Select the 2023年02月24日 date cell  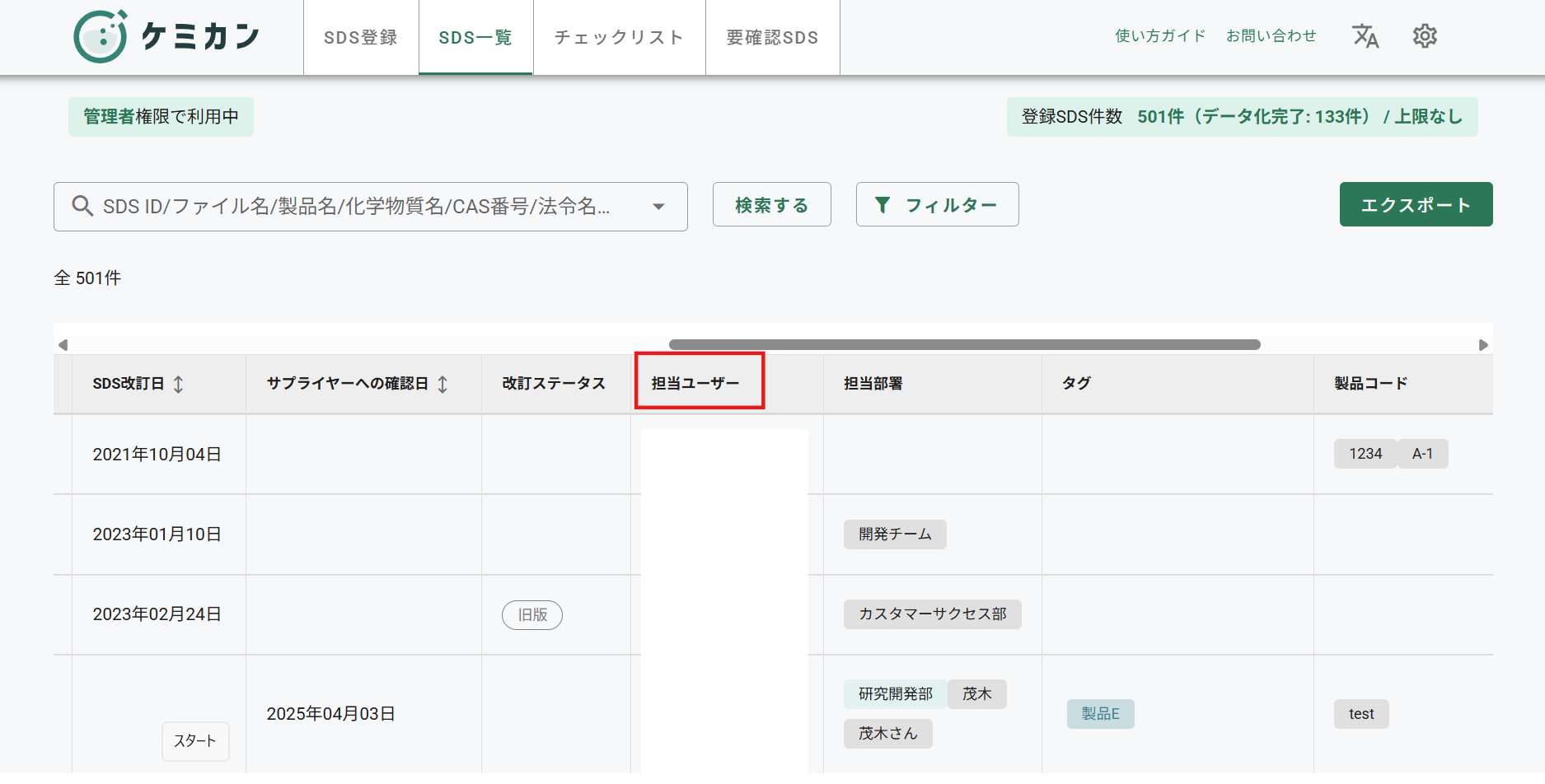click(x=157, y=614)
